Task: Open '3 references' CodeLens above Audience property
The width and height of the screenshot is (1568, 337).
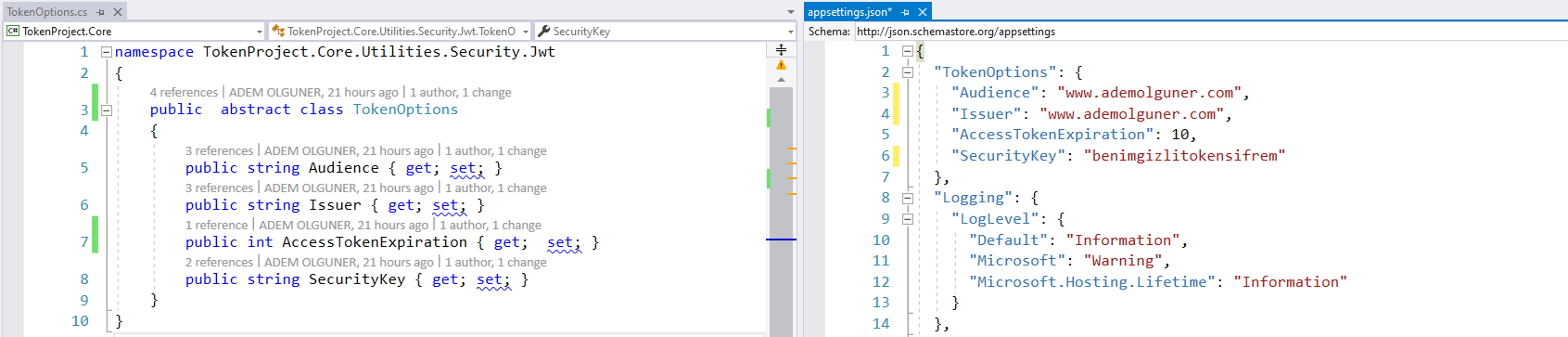Action: point(219,150)
